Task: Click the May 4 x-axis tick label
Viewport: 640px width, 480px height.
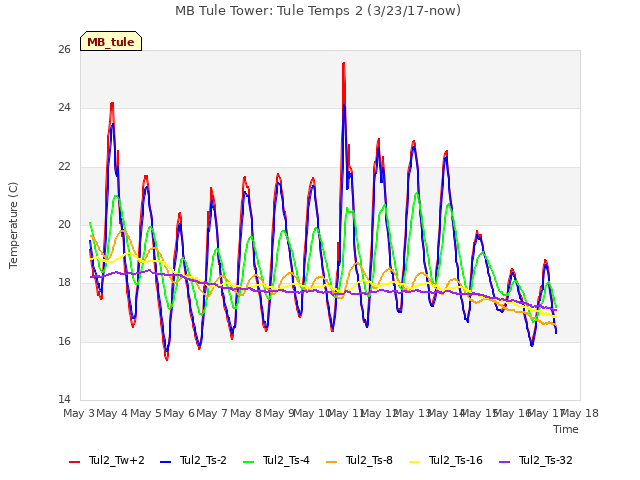Action: (x=112, y=413)
